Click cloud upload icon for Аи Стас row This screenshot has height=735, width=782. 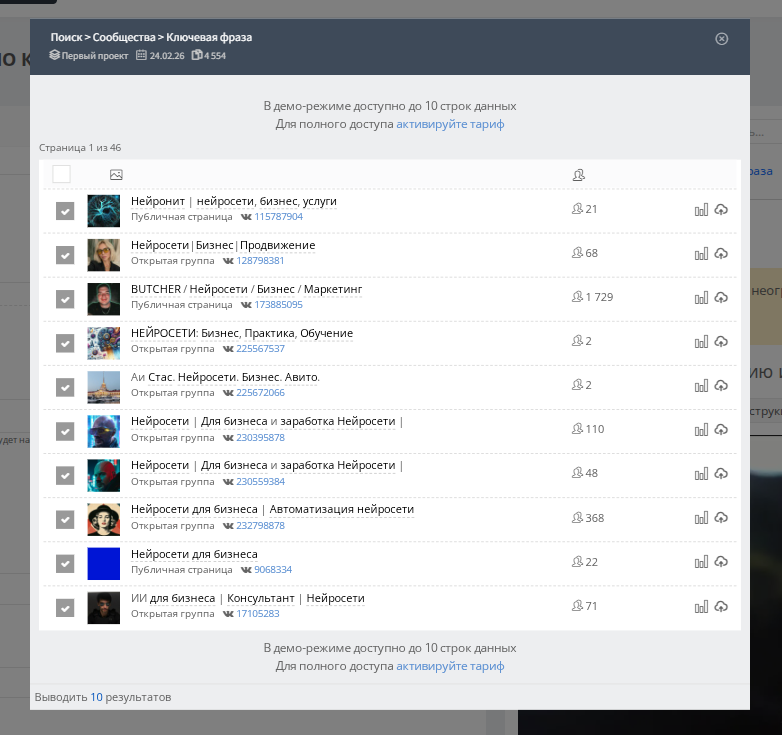[x=721, y=386]
